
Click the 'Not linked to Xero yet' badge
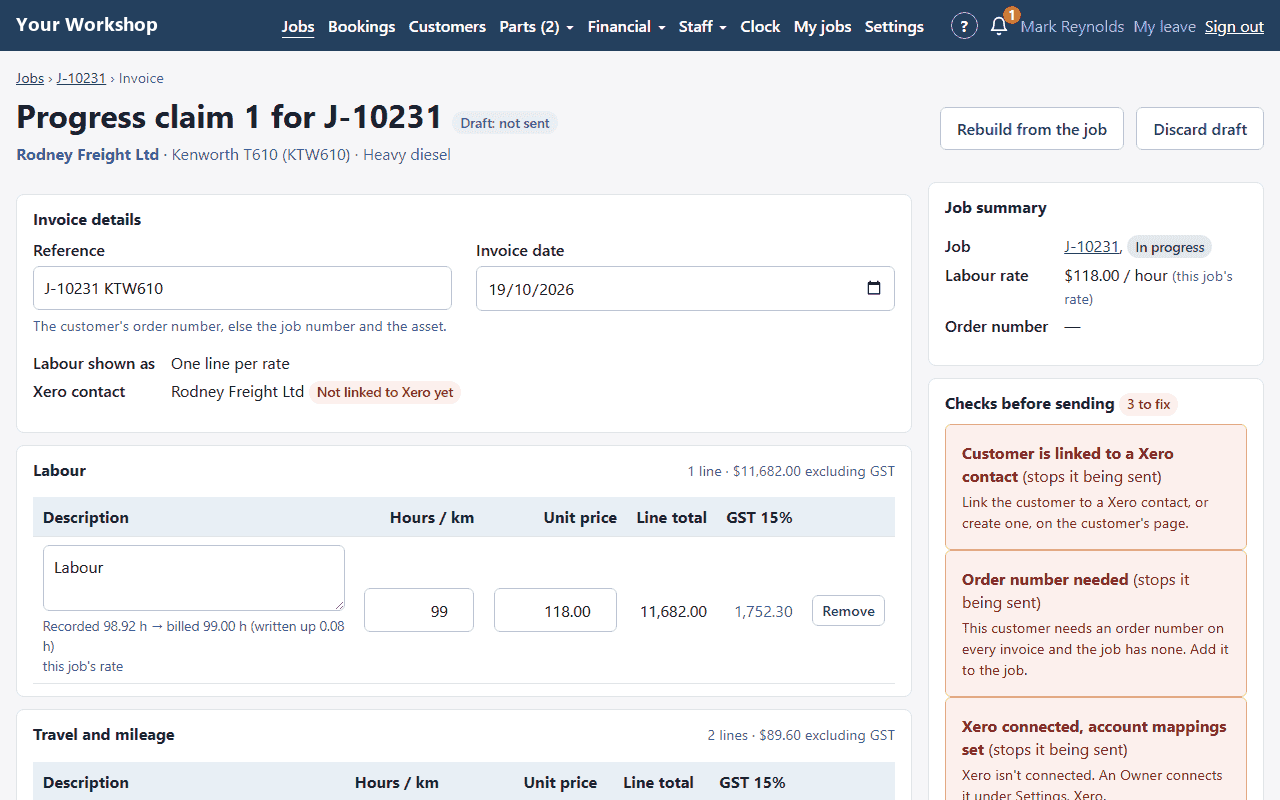pyautogui.click(x=385, y=392)
